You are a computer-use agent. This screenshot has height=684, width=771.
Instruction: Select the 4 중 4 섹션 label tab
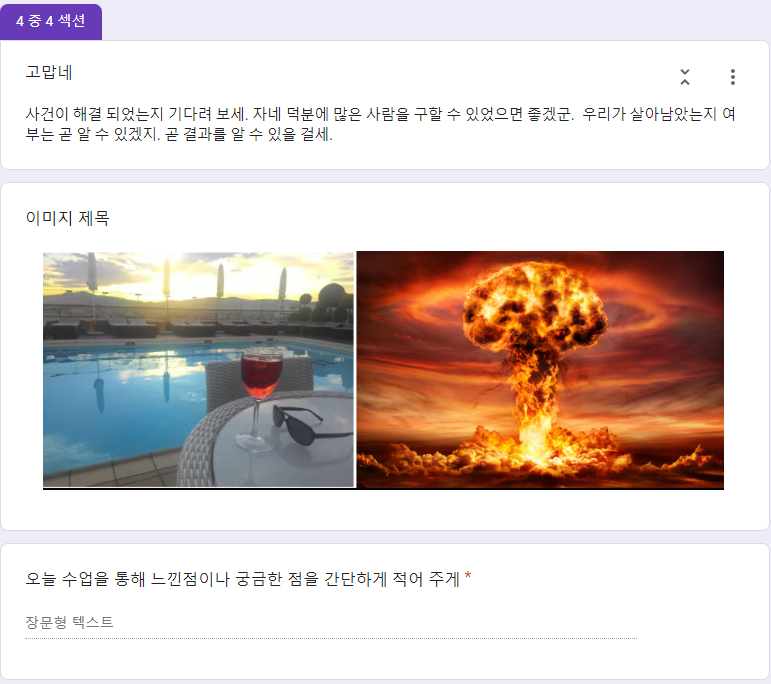coord(51,22)
